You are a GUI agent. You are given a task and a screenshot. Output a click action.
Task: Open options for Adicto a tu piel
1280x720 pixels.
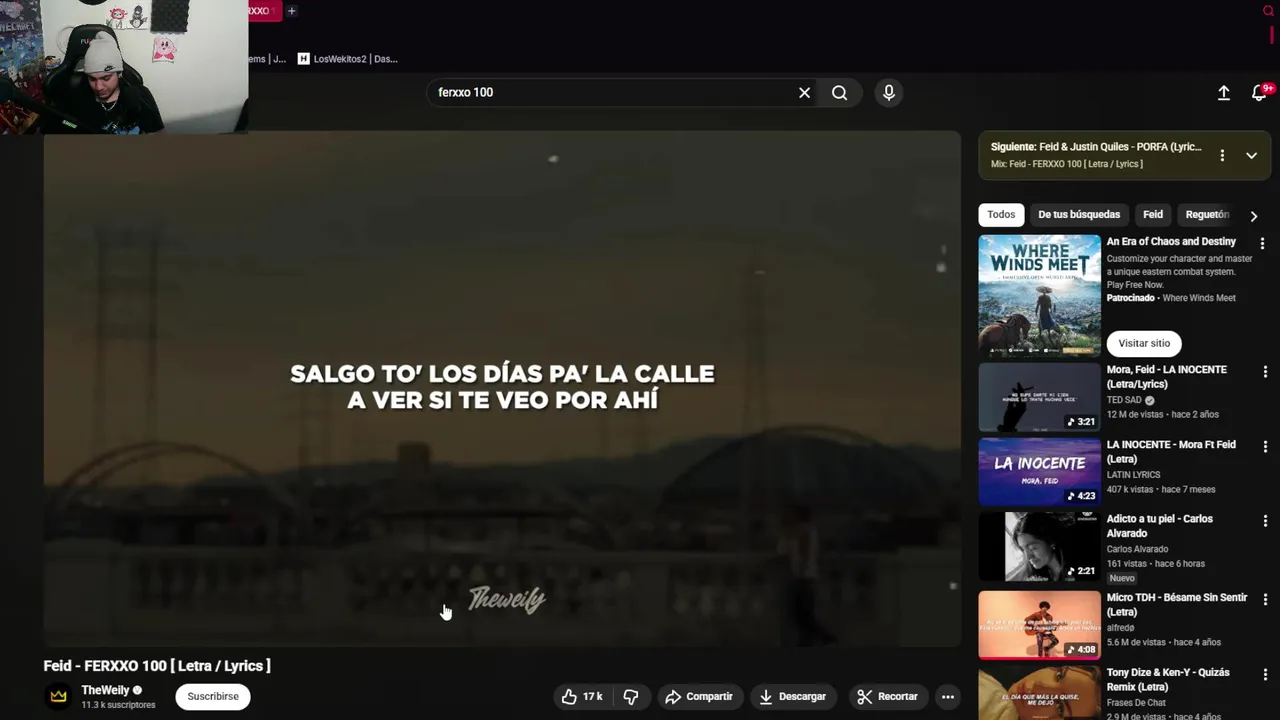pos(1264,521)
